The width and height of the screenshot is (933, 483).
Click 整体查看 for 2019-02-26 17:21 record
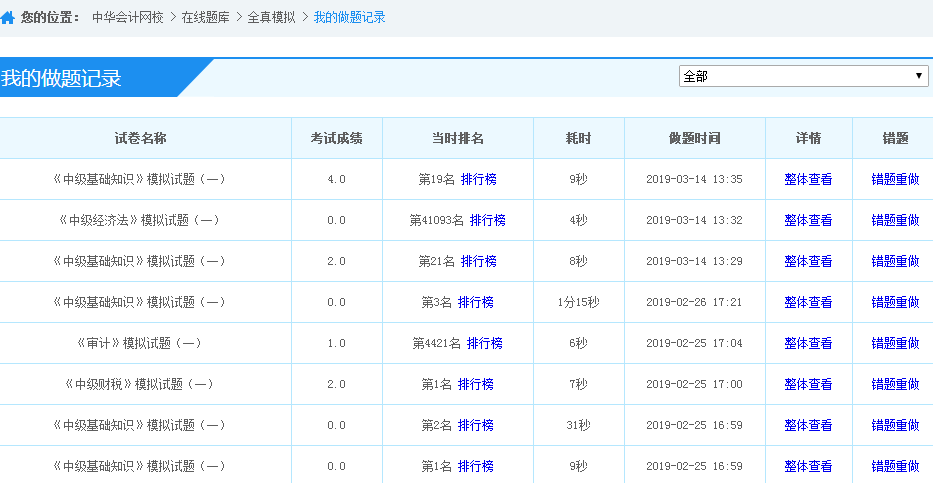(808, 303)
